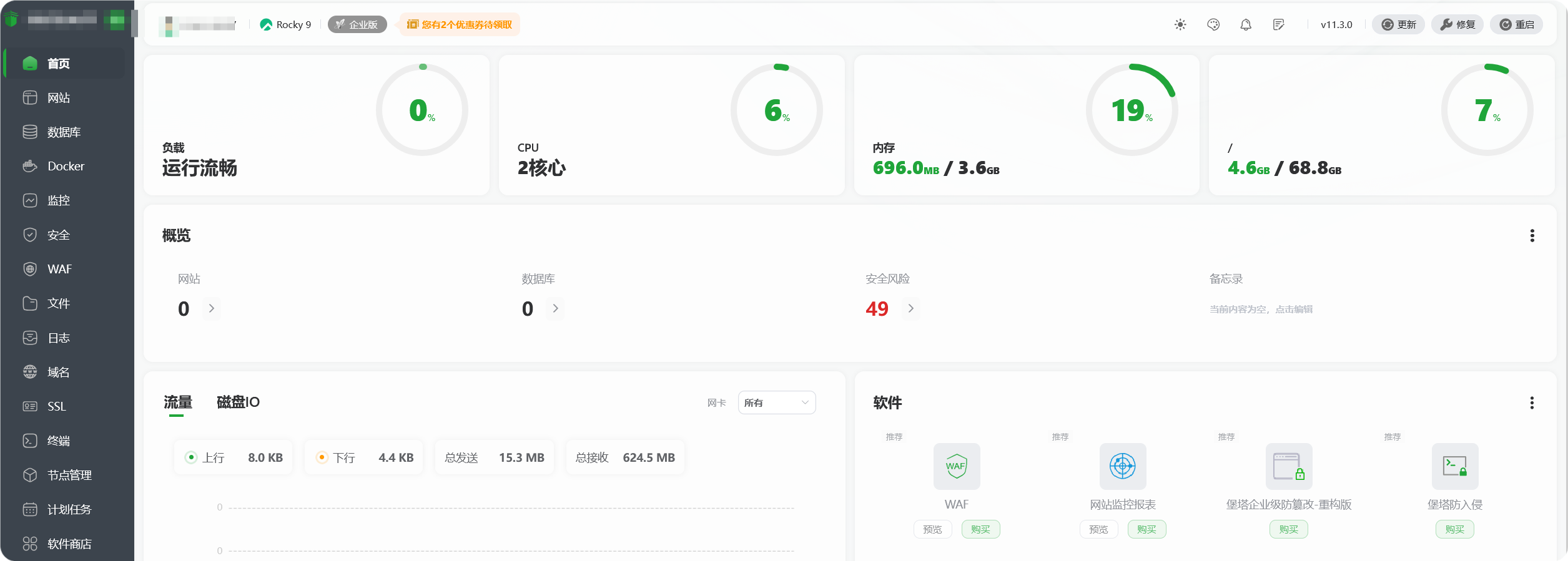This screenshot has width=1568, height=561.
Task: Click the memory usage 19% gauge
Action: click(1132, 110)
